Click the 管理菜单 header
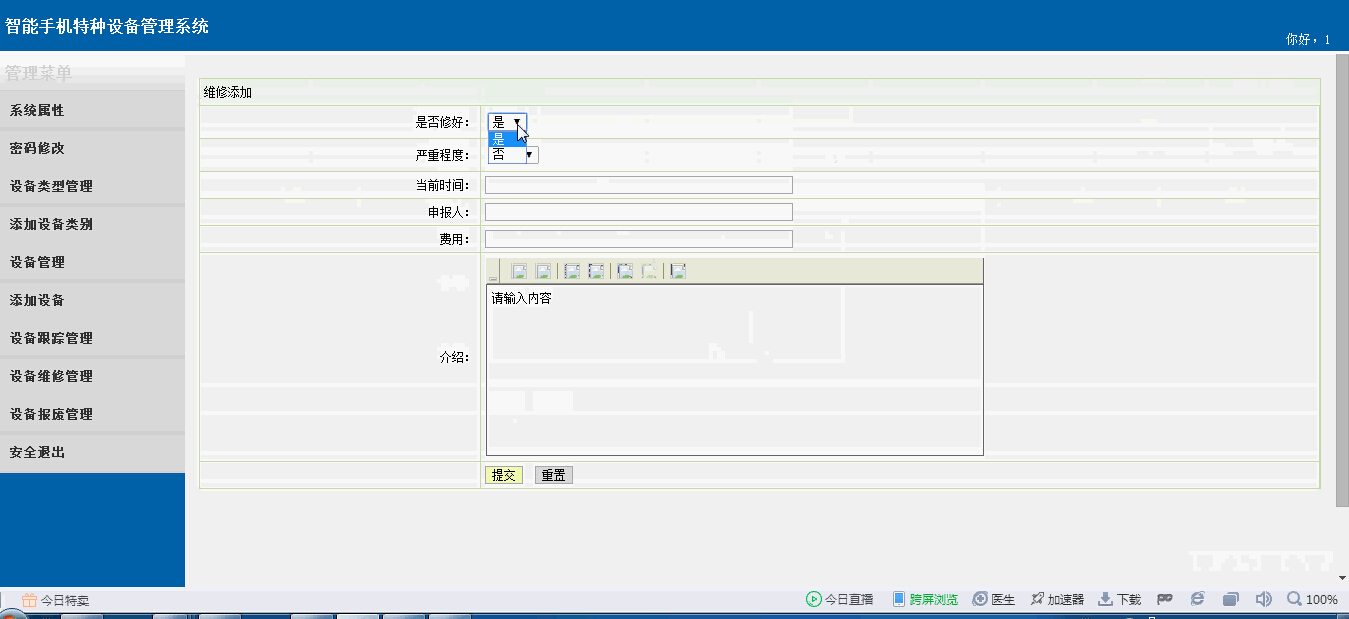 38,73
